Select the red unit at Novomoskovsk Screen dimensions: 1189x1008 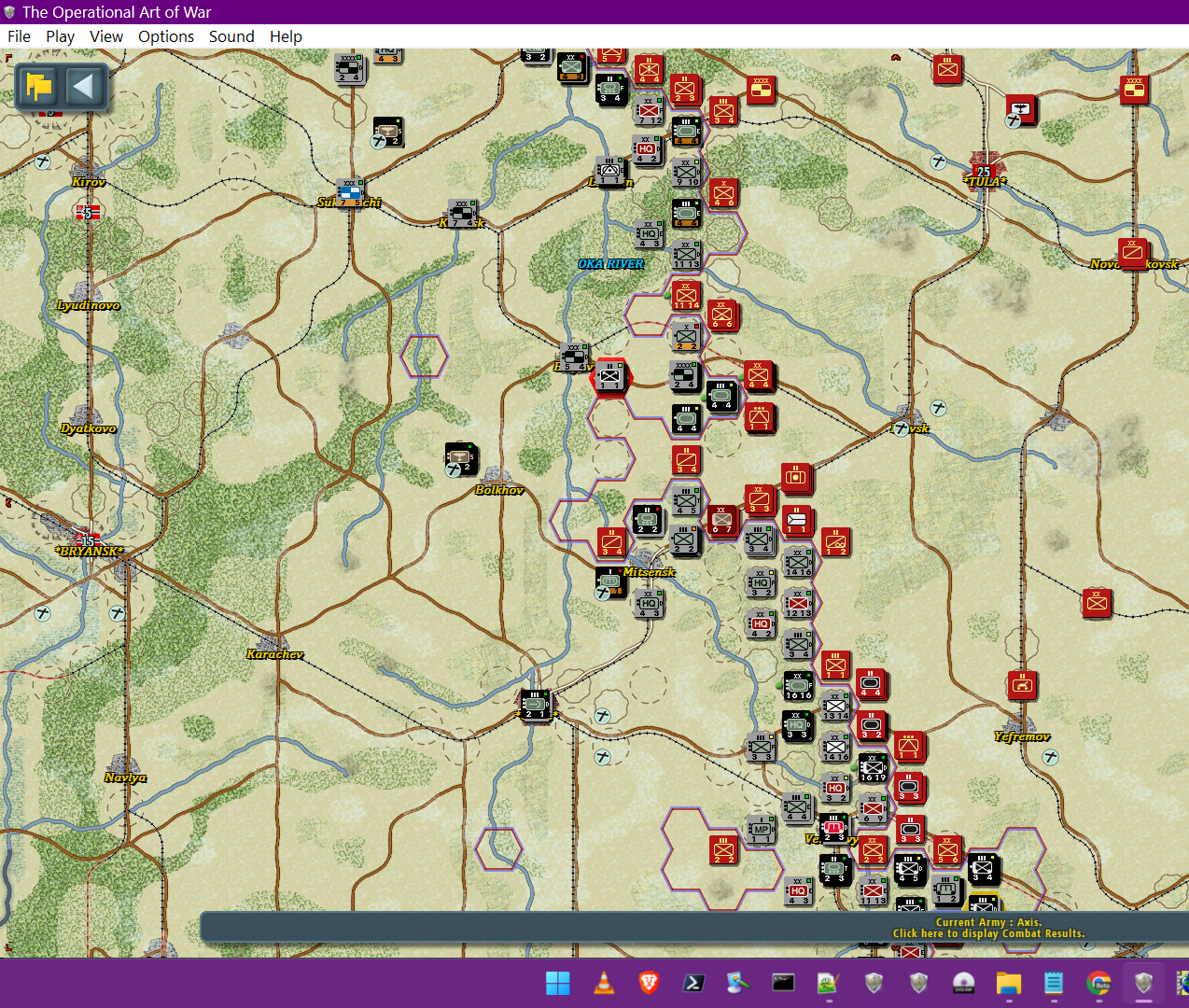pyautogui.click(x=1132, y=253)
